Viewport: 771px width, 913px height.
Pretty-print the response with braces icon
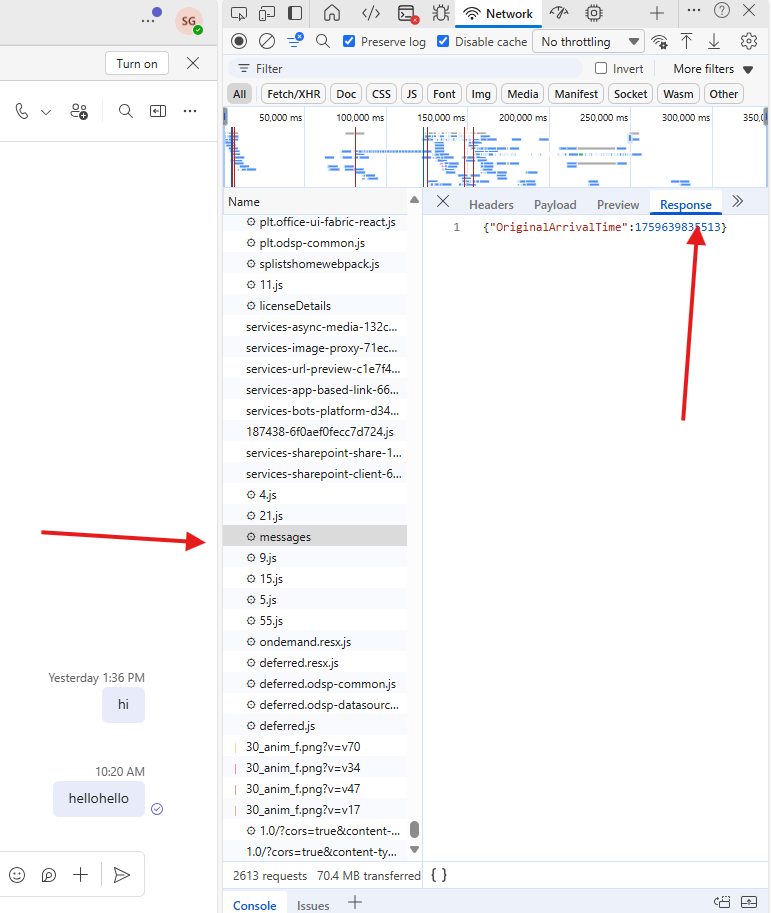(439, 875)
